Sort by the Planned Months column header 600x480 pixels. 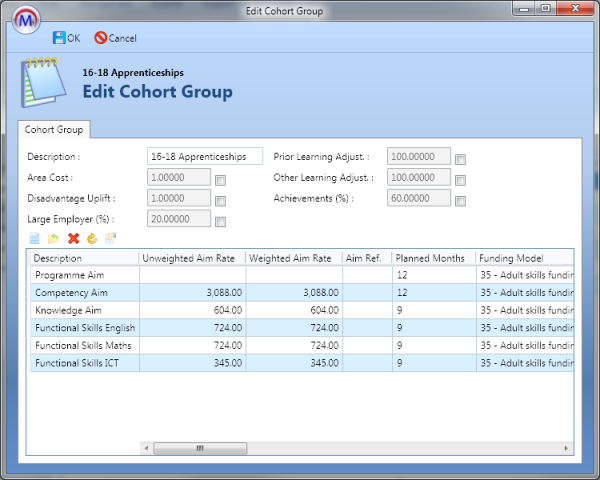point(432,258)
